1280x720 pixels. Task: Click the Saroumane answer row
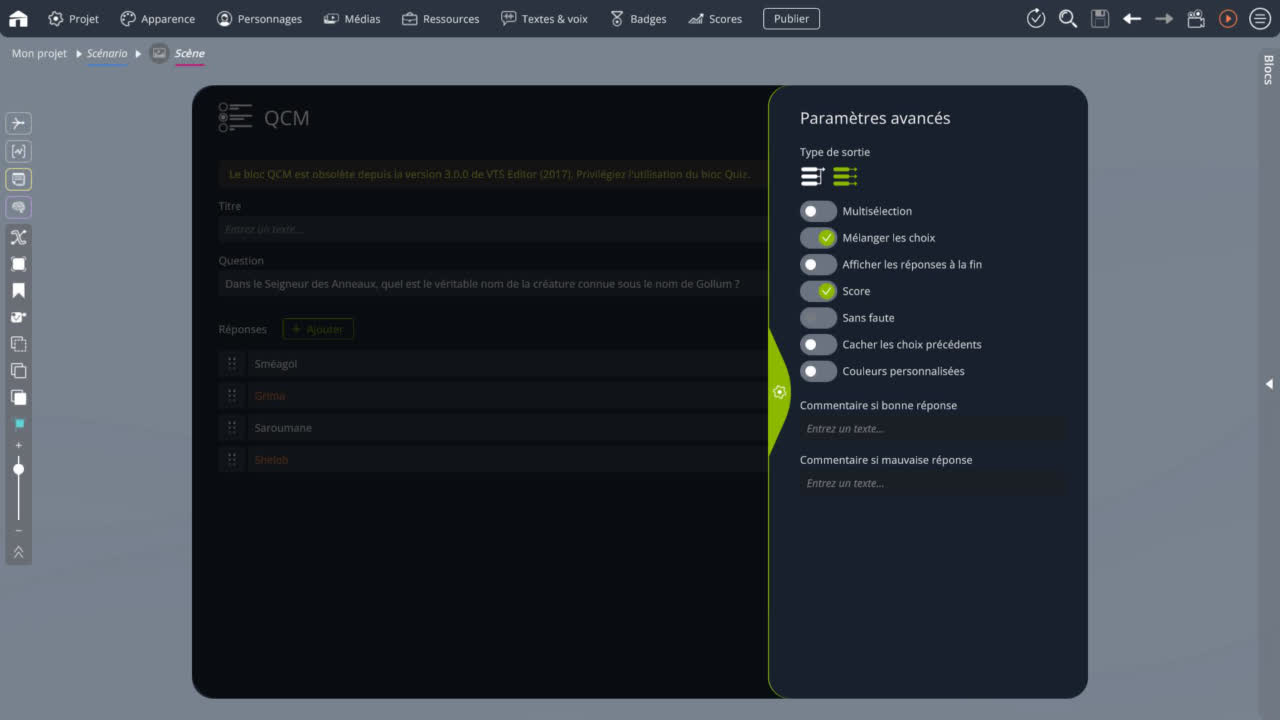[507, 428]
